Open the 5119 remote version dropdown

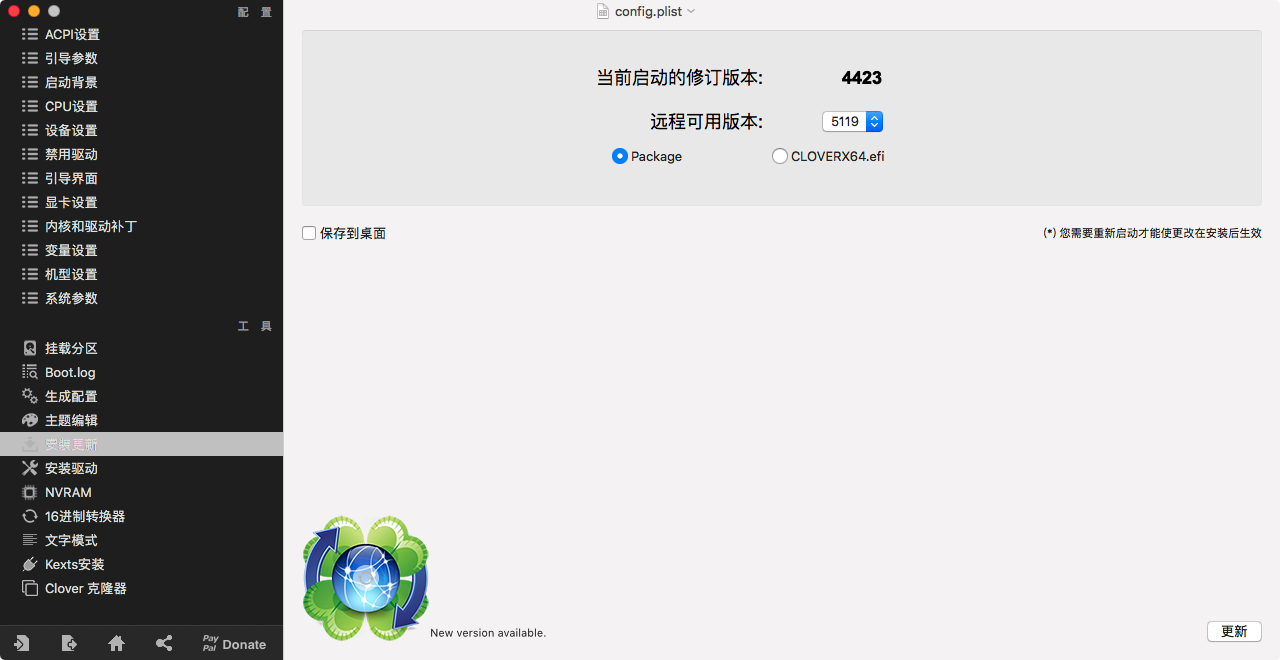pyautogui.click(x=852, y=121)
